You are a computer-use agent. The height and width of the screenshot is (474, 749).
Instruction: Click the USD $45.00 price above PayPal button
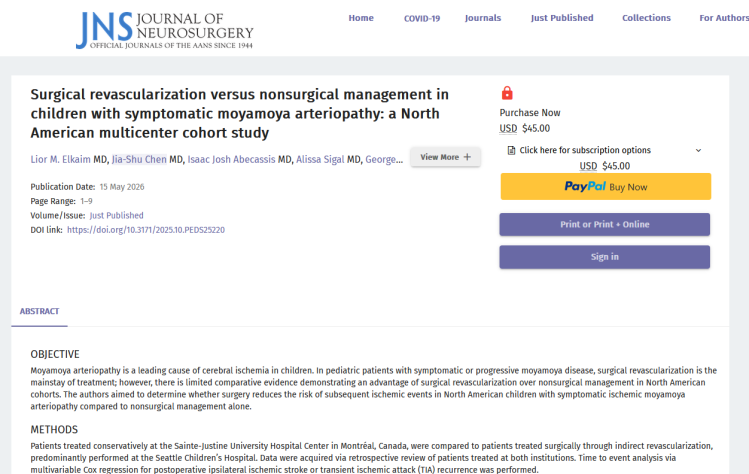pyautogui.click(x=605, y=166)
